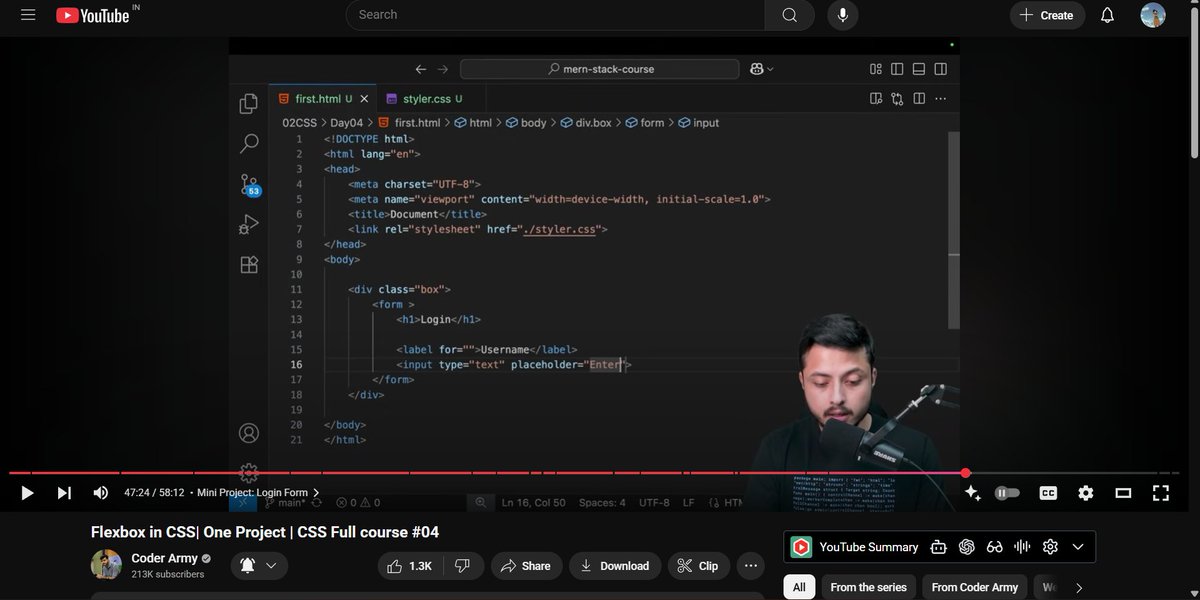Switch to theater mode
Screen dimensions: 1200x600
pyautogui.click(x=1122, y=492)
